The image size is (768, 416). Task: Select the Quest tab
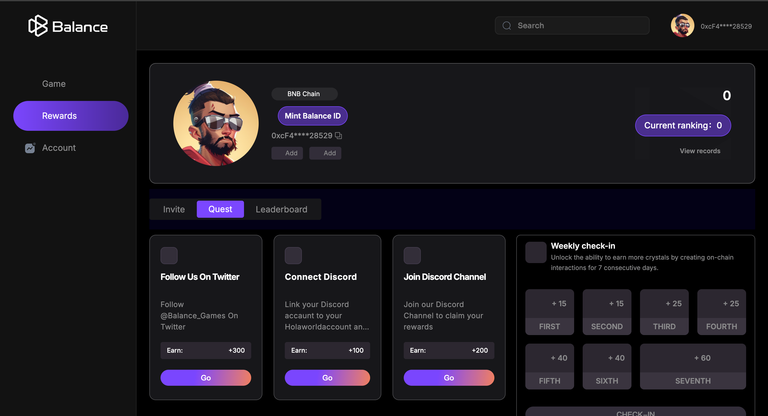coord(220,209)
